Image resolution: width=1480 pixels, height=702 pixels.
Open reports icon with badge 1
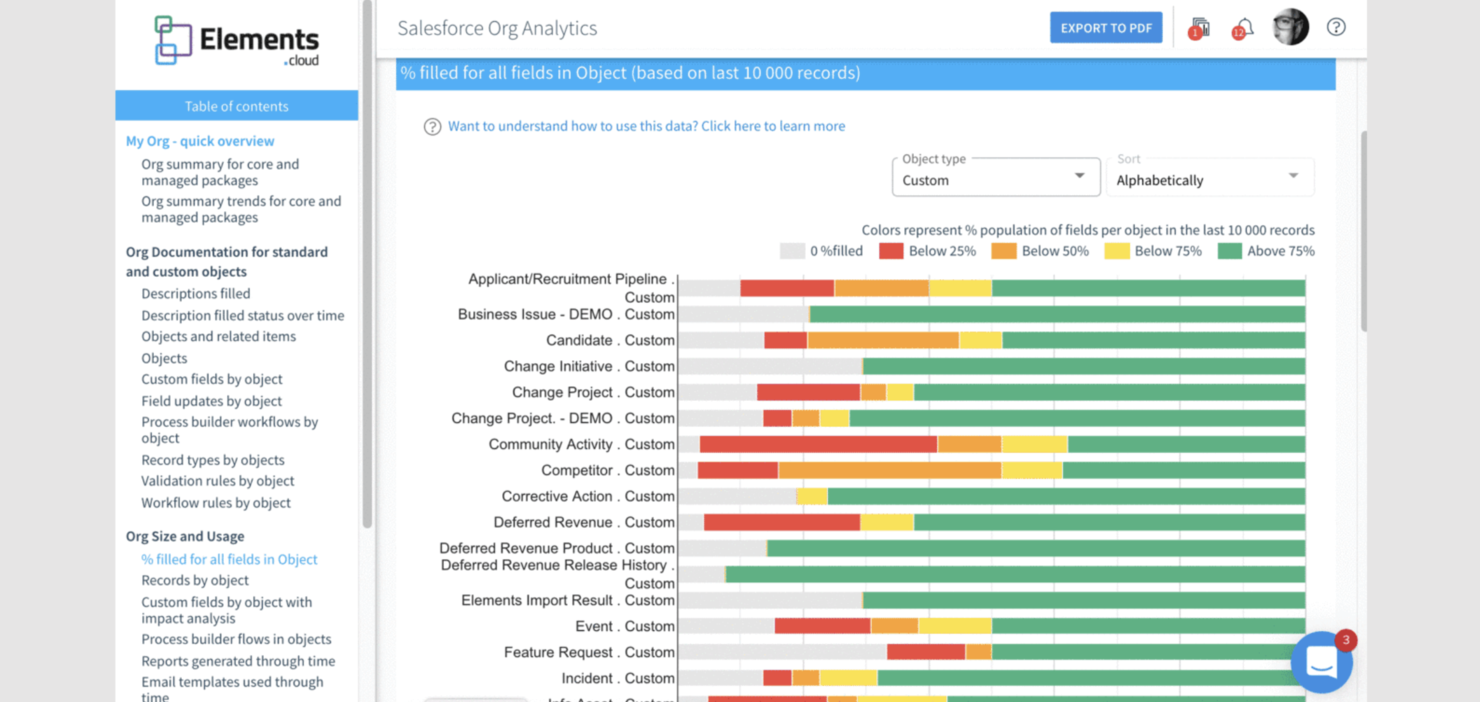coord(1197,27)
